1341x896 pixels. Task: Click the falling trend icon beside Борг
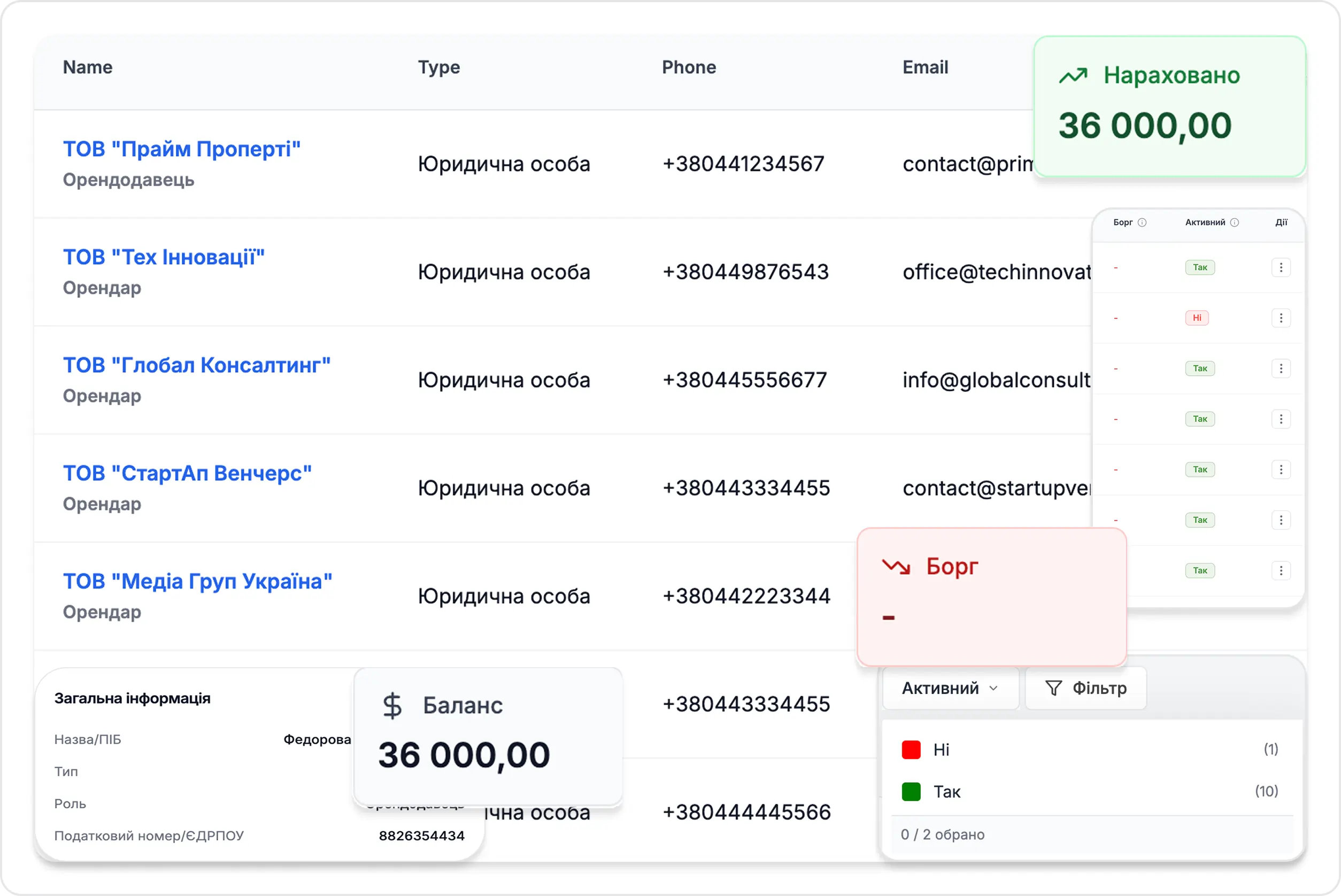tap(896, 567)
